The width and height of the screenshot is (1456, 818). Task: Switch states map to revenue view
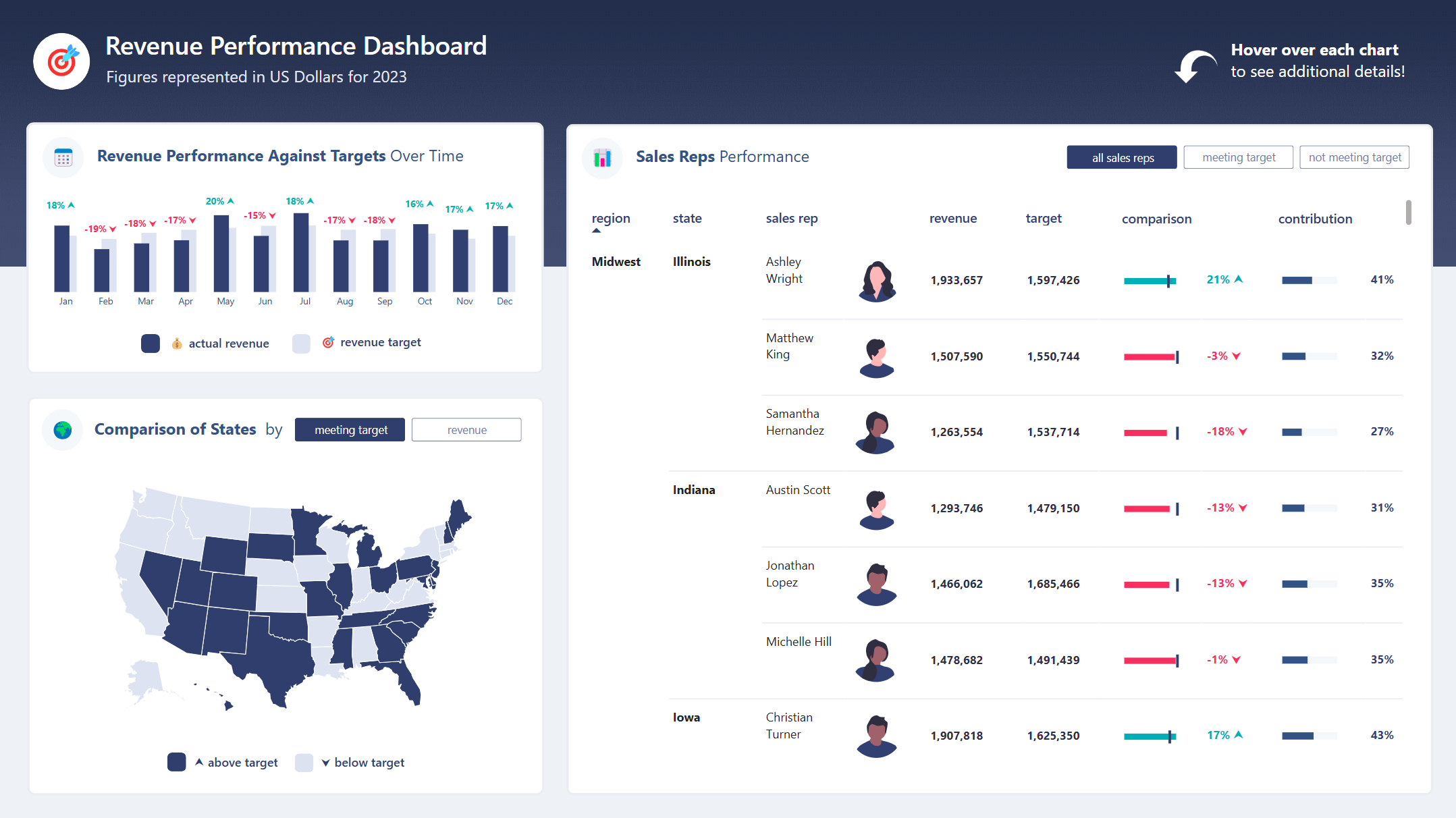point(466,430)
